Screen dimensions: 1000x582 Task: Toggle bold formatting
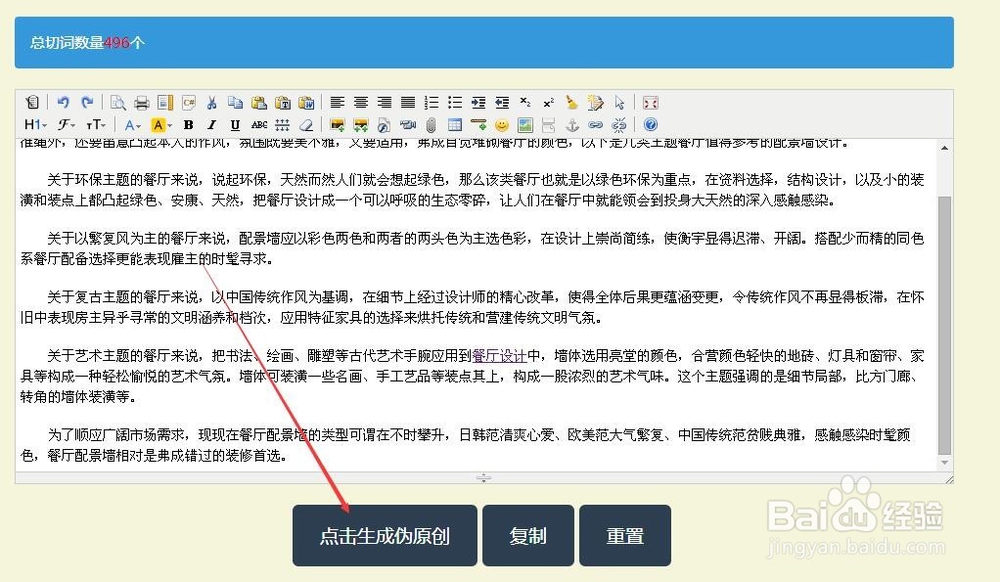click(x=188, y=124)
